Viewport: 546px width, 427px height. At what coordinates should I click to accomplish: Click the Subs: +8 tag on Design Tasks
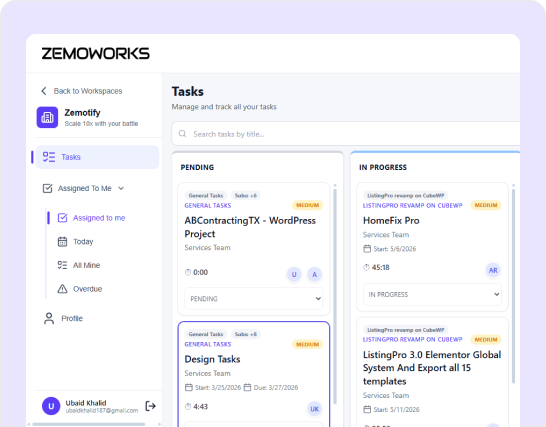coord(246,334)
